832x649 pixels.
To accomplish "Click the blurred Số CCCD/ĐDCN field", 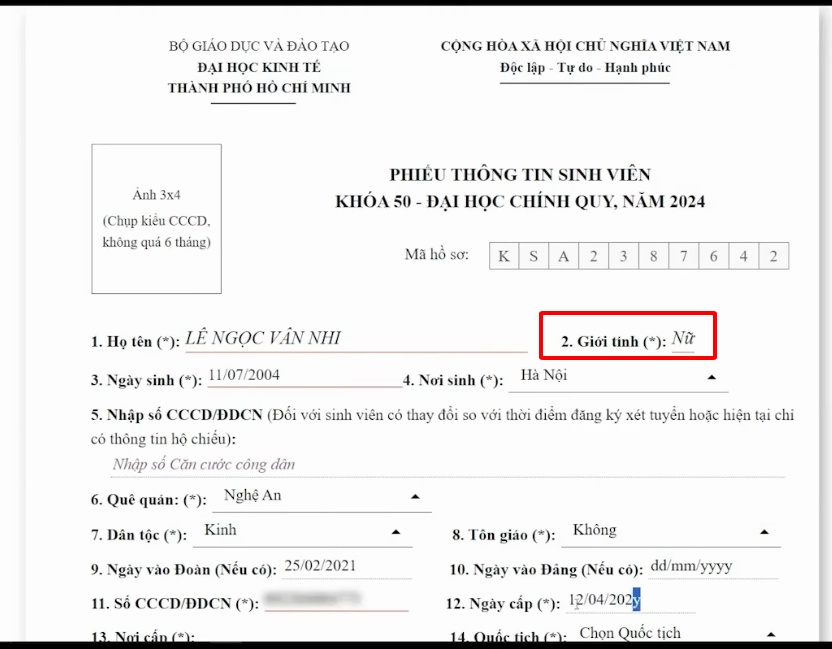I will click(x=335, y=601).
